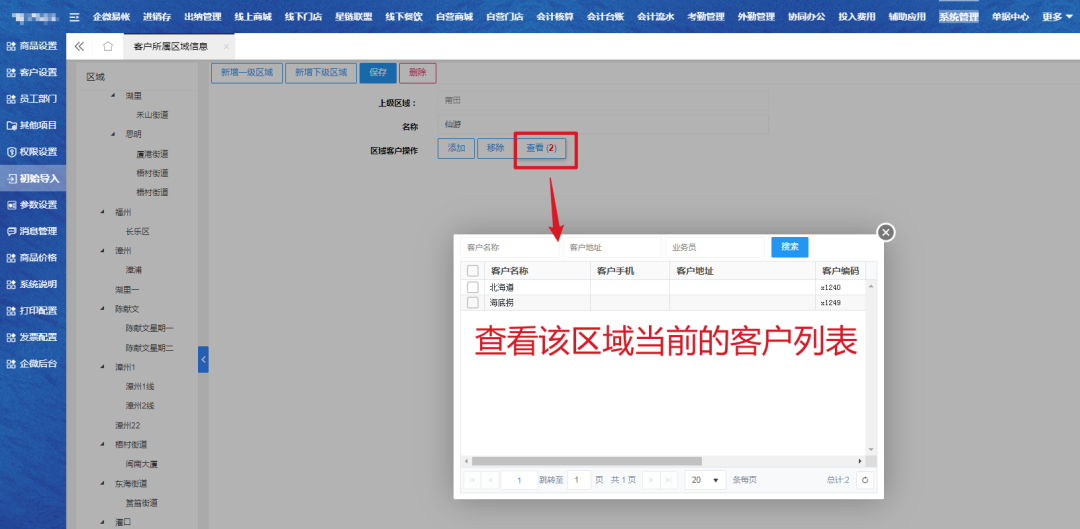Close the 客户所属区域信息 tab

(x=226, y=47)
